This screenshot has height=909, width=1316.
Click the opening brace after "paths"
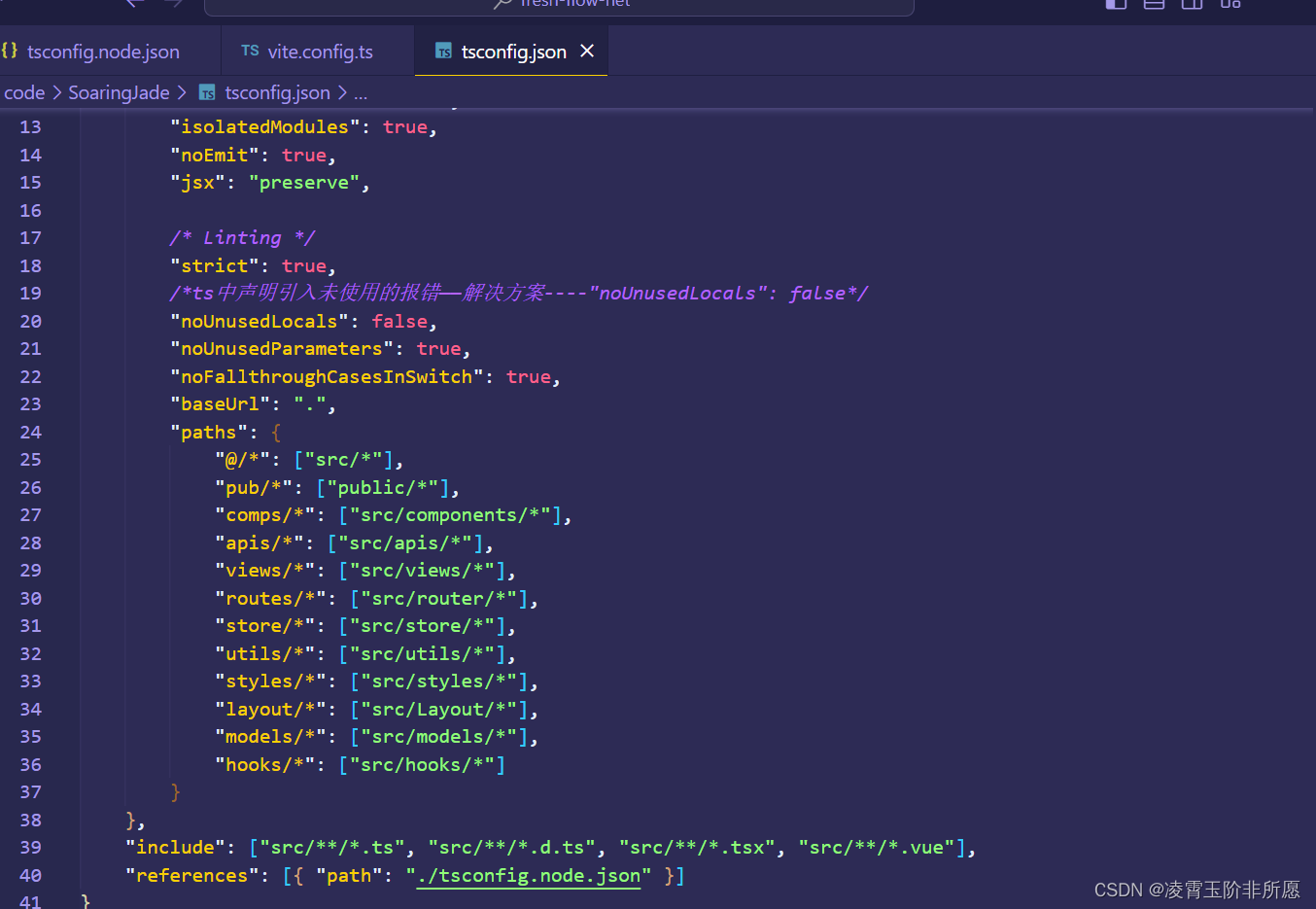[276, 432]
